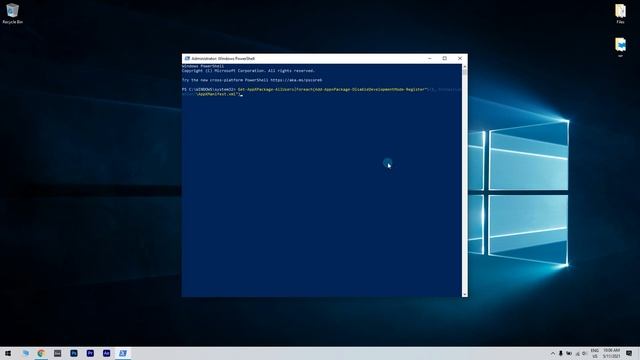Open volume control tray icon

[584, 353]
